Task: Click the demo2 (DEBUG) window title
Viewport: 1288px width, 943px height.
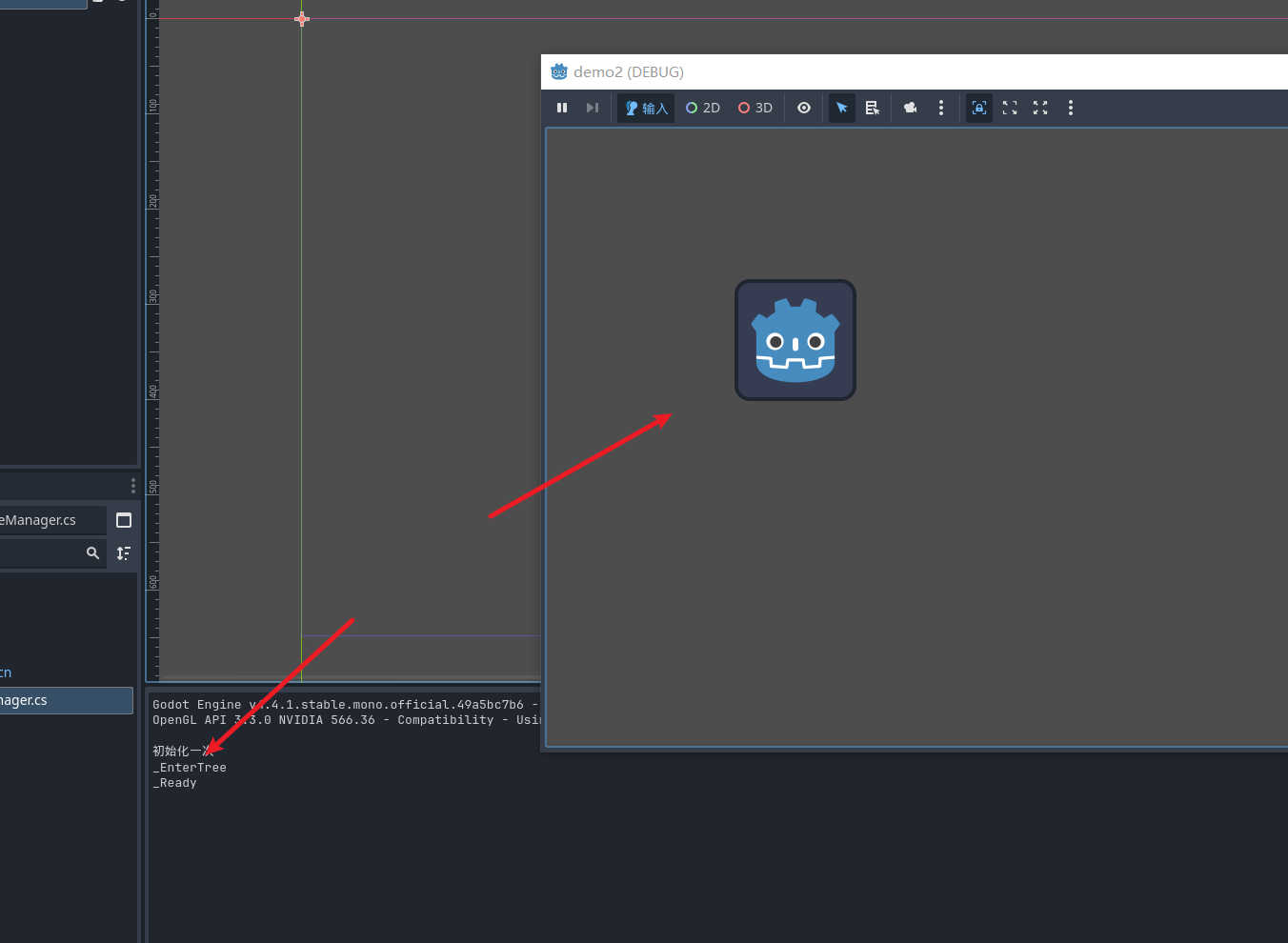Action: point(629,71)
